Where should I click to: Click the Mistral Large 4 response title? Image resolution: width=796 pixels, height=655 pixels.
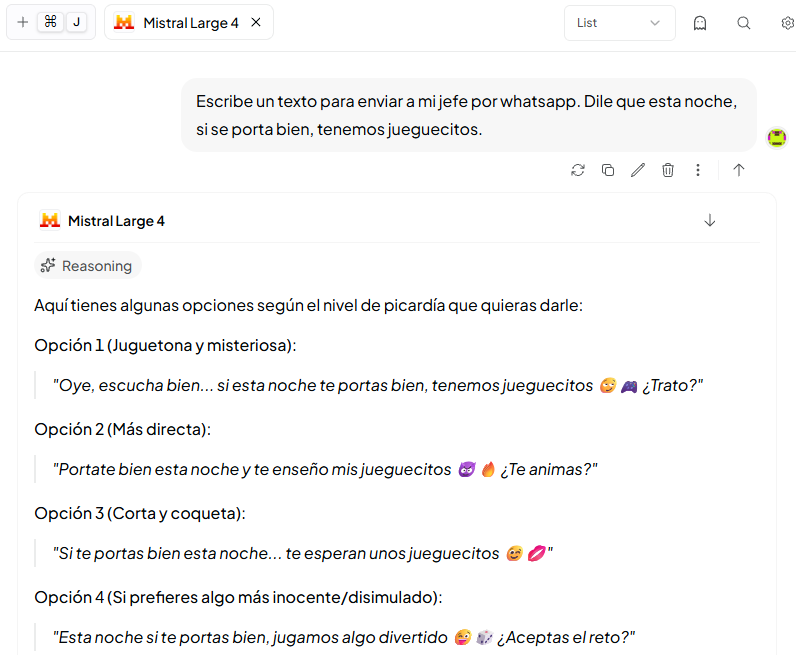click(x=116, y=221)
